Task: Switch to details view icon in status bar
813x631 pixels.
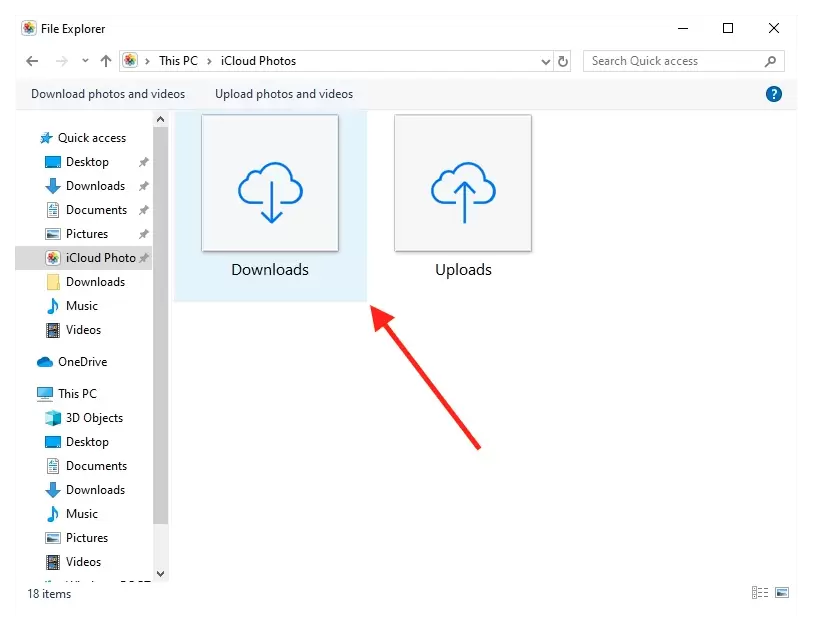Action: 759,593
